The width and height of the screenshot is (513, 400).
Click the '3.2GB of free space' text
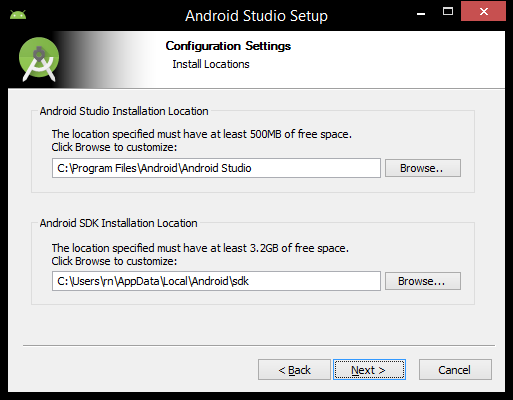tap(299, 248)
